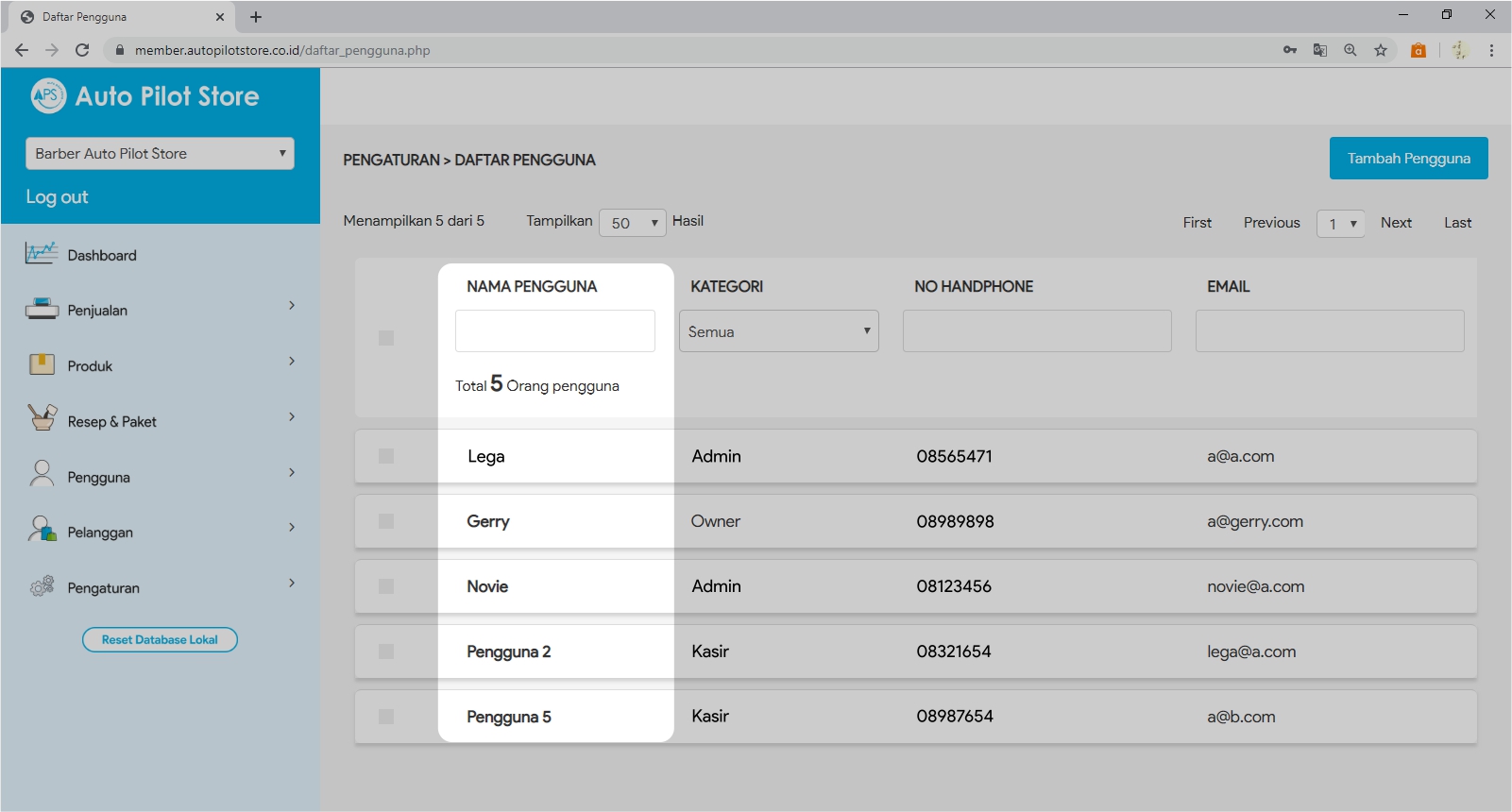Click the Pelanggan customer icon

42,530
